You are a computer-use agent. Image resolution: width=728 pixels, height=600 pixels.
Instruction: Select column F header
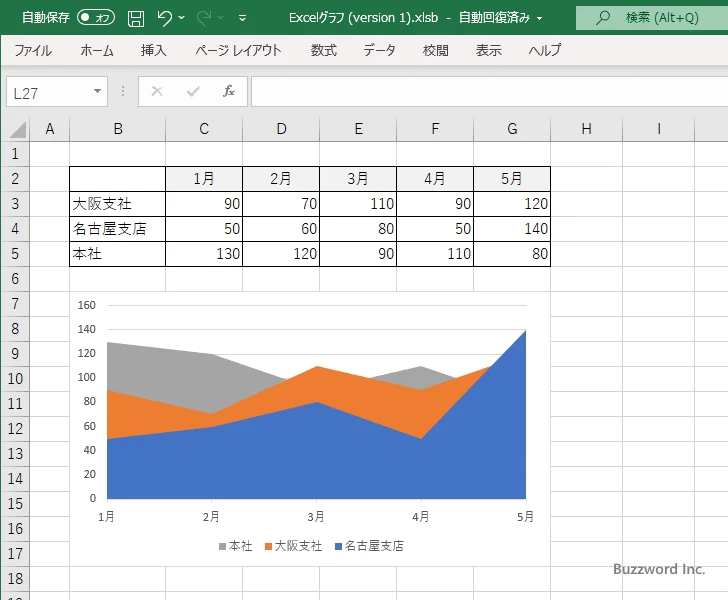tap(435, 129)
